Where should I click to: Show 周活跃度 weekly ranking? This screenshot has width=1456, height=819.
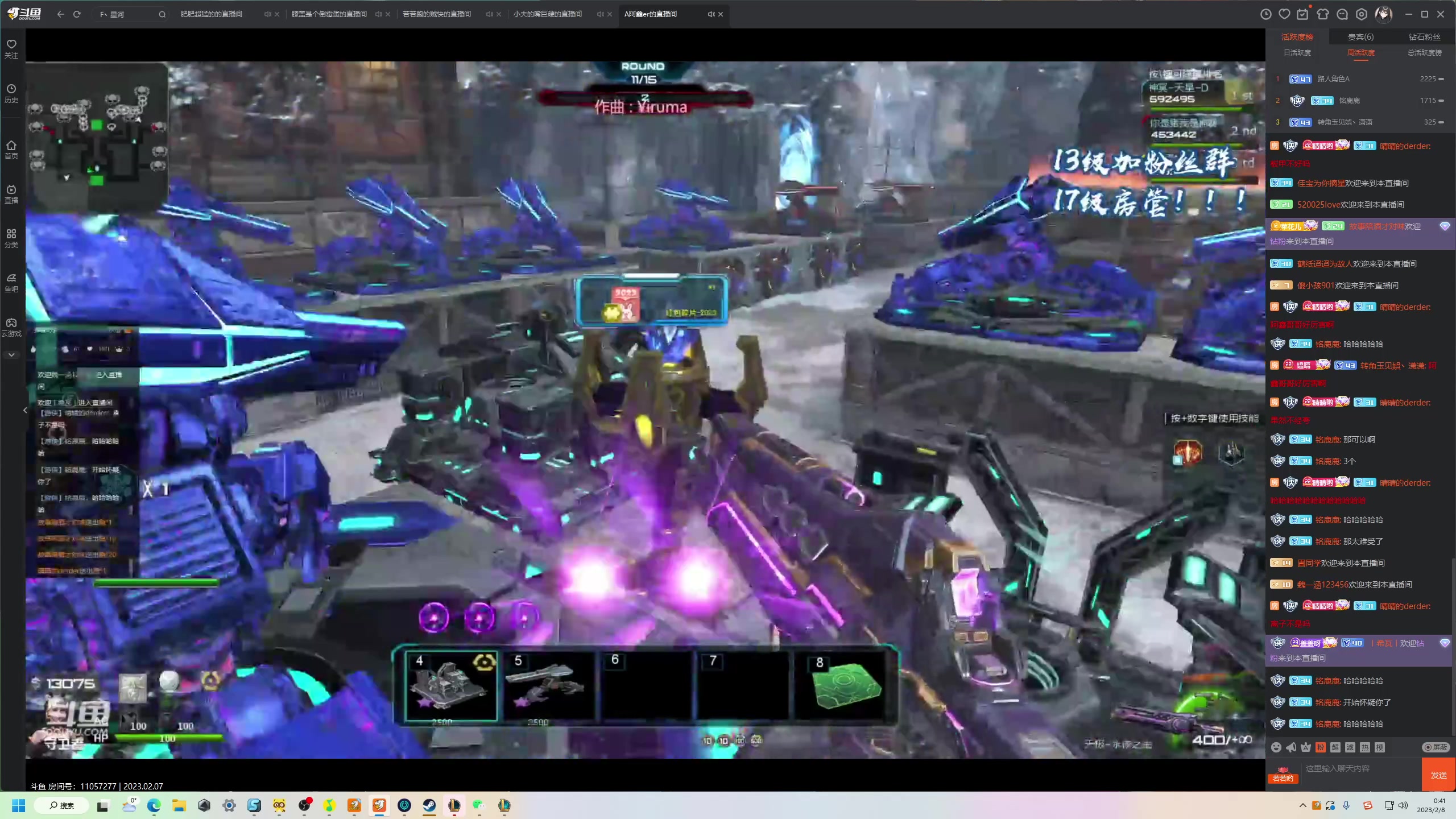[x=1360, y=52]
